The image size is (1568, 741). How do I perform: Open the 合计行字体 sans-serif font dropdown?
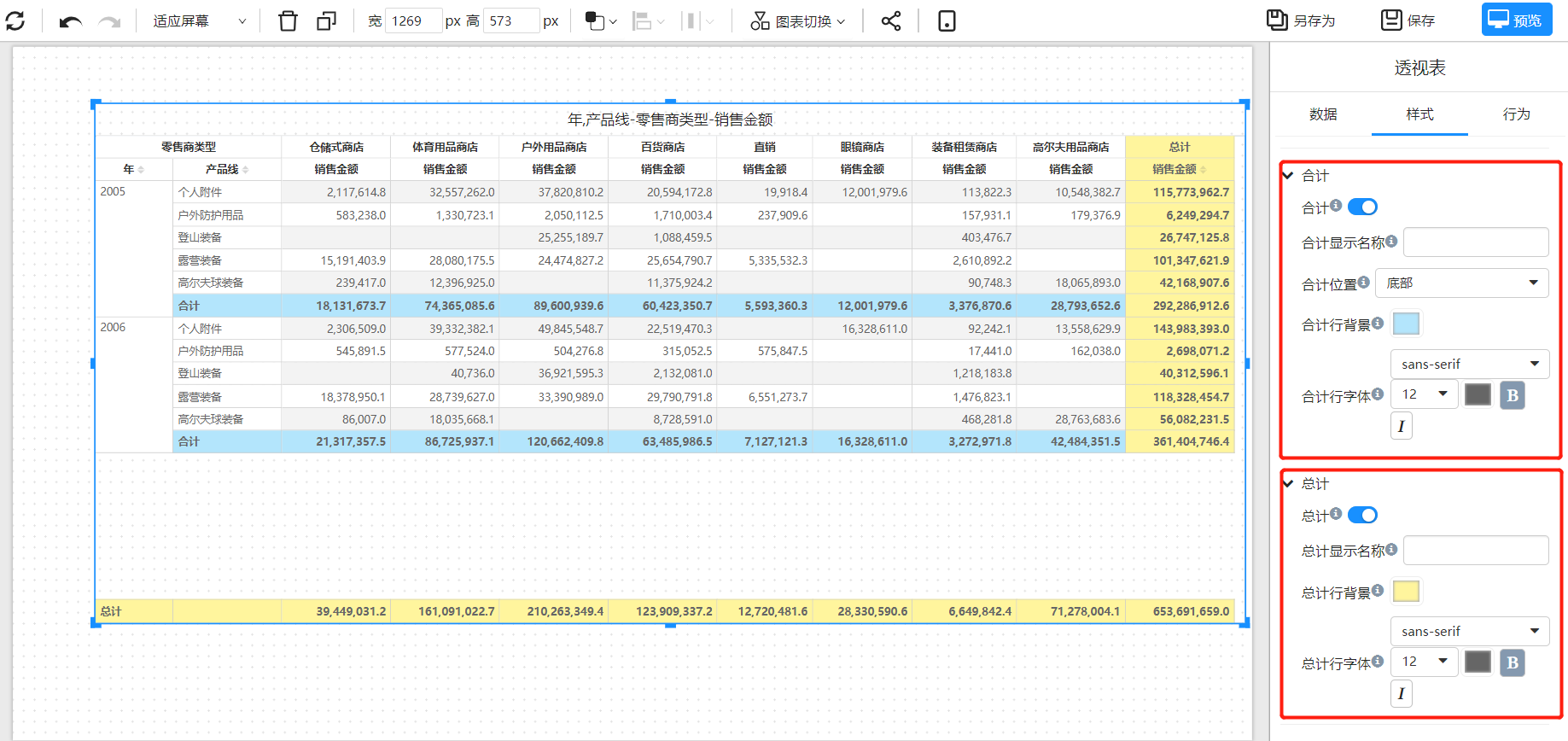pyautogui.click(x=1469, y=364)
